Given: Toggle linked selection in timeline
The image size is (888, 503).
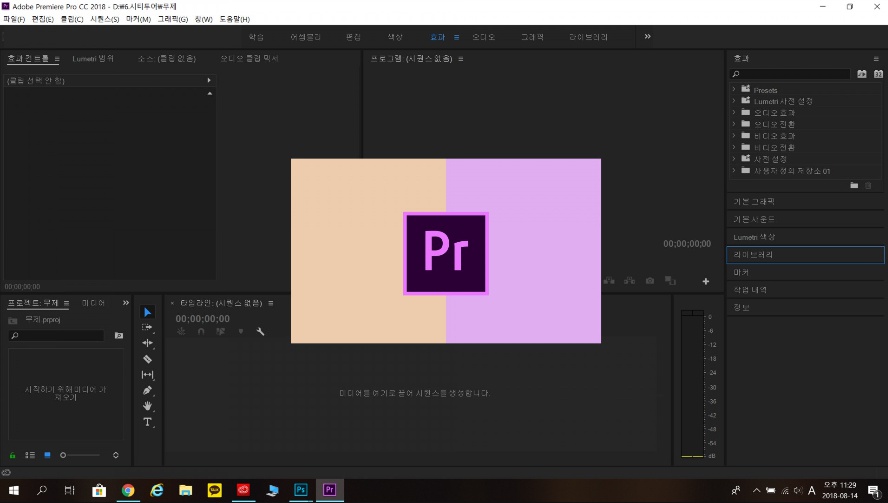Looking at the screenshot, I should [221, 332].
